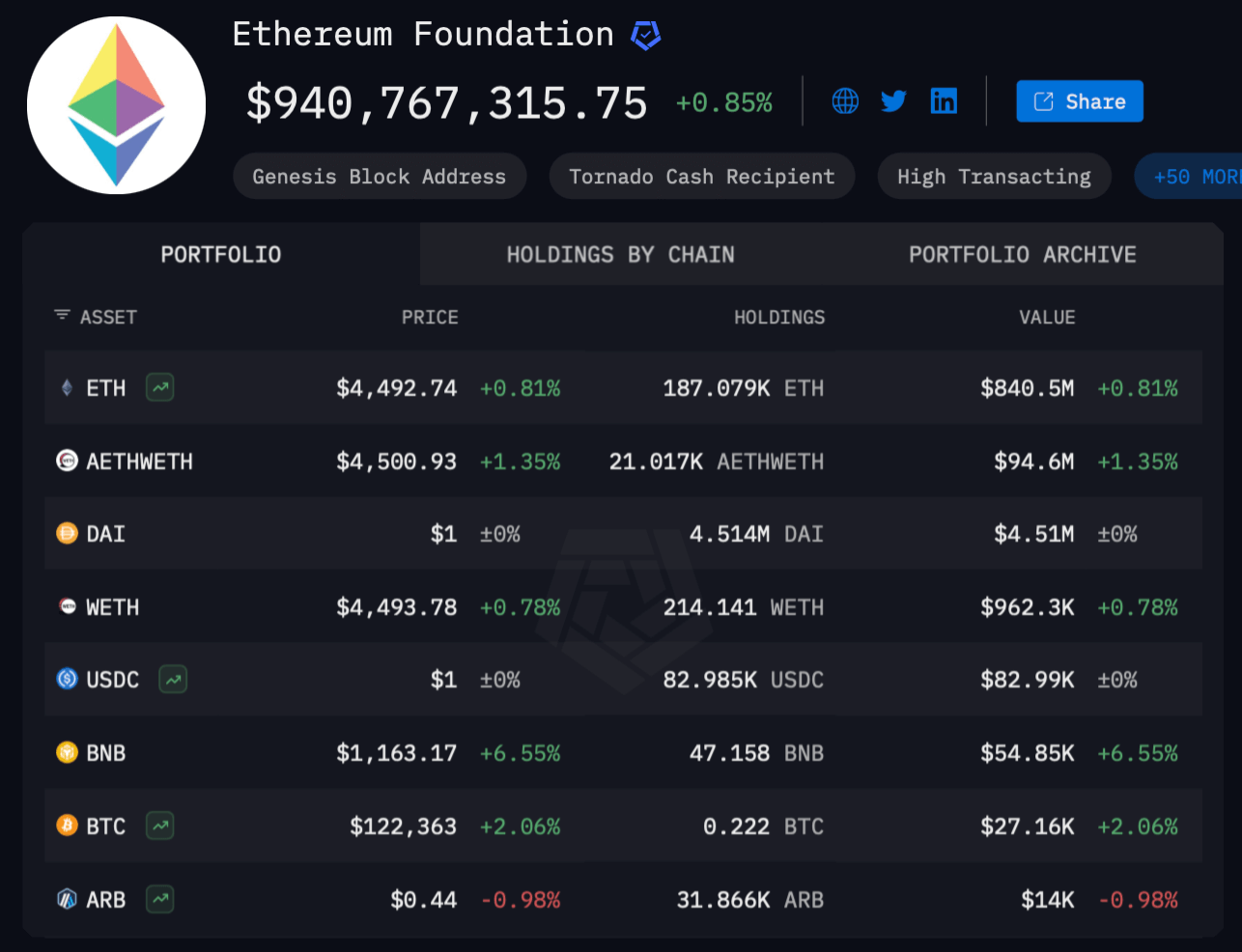Click the chart trend icon next to ETH

[160, 388]
